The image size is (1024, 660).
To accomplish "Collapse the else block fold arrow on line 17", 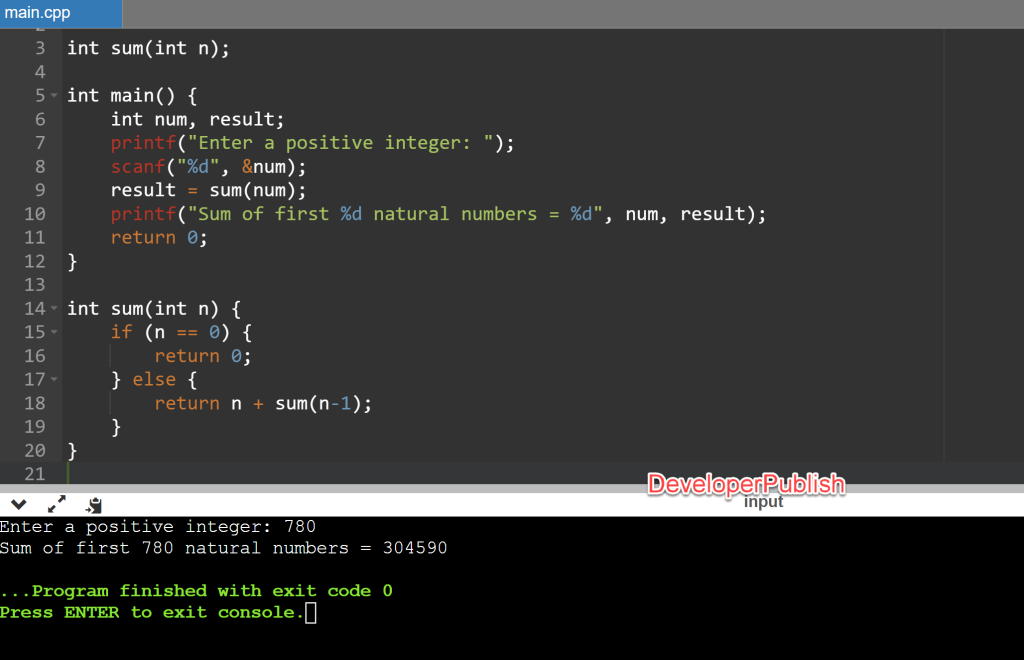I will click(x=53, y=379).
